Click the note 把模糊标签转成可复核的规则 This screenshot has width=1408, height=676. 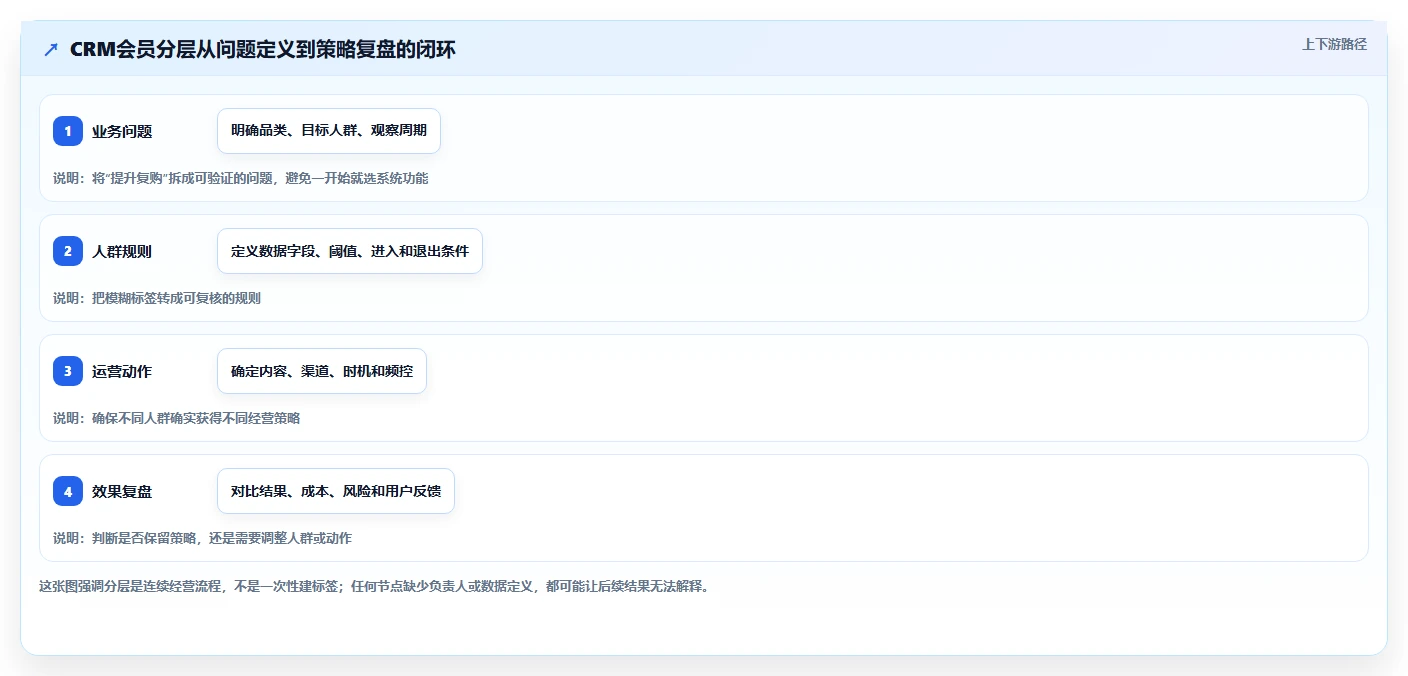(157, 298)
